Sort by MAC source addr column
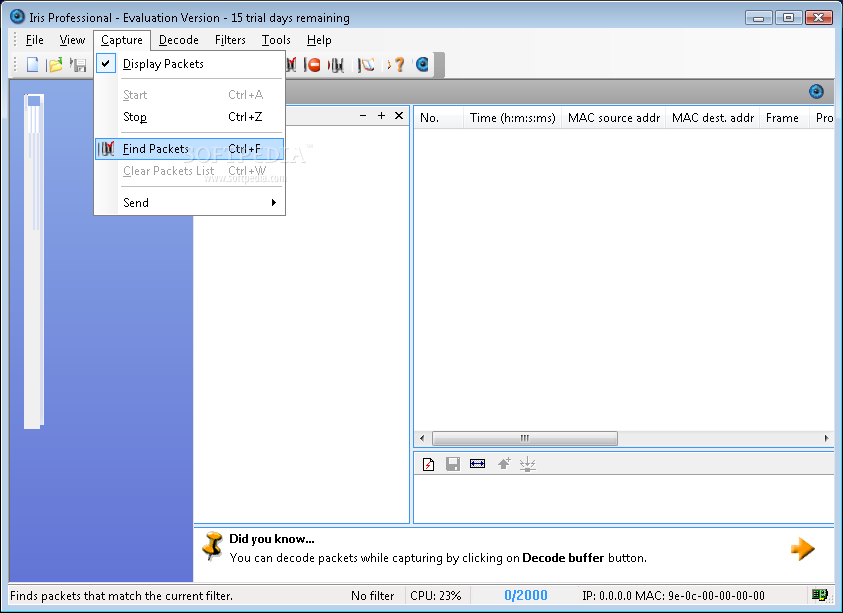The height and width of the screenshot is (613, 843). coord(613,118)
